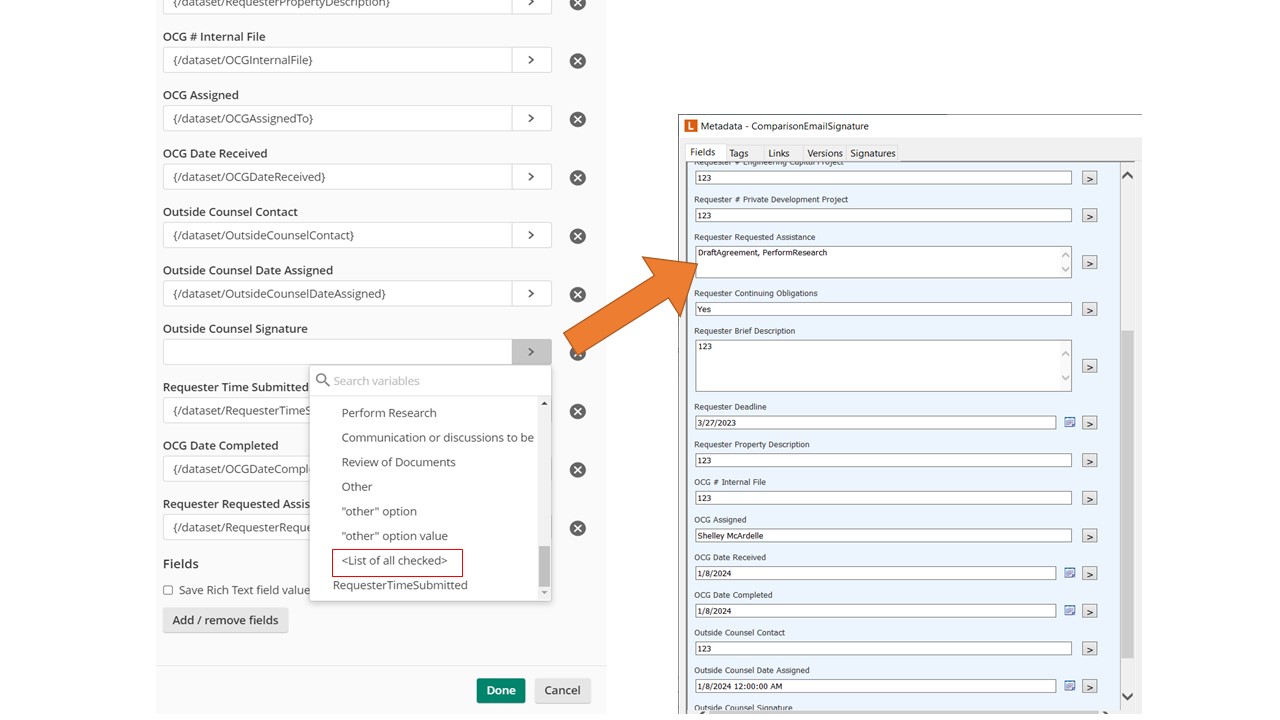Open calendar picker for OCG Date Received
Viewport: 1280px width, 720px height.
click(1069, 573)
